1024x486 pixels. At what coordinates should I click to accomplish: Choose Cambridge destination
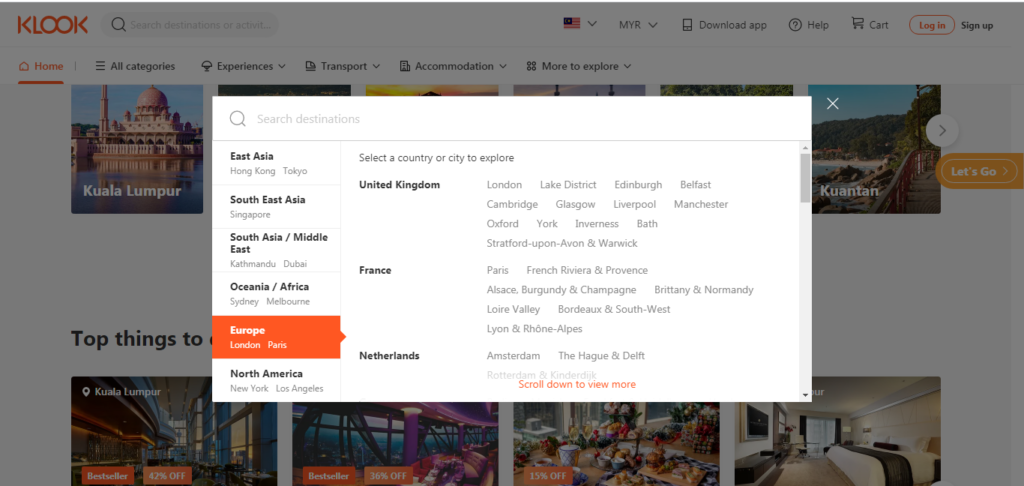pyautogui.click(x=513, y=204)
